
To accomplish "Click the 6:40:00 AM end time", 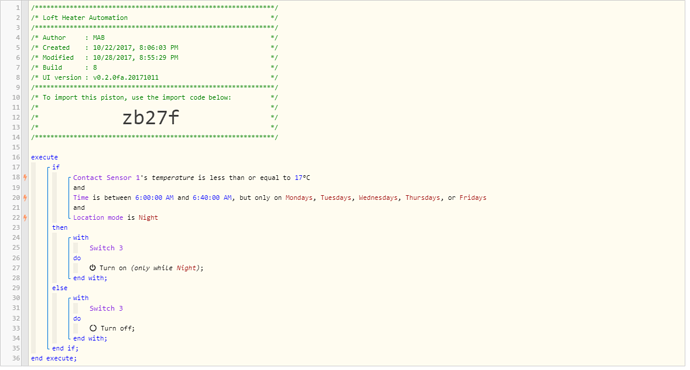I will click(x=212, y=198).
